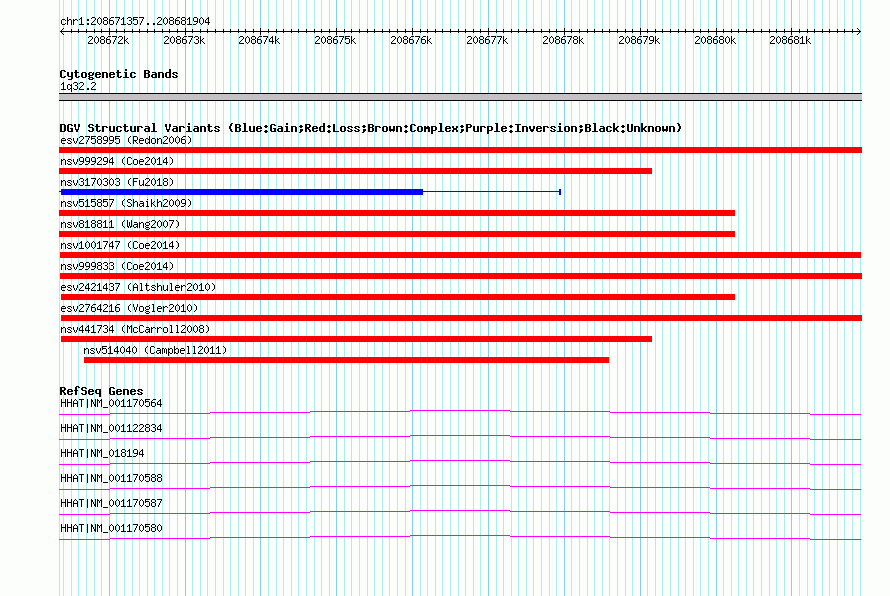890x596 pixels.
Task: Open the HHAT|NM_001122834 transcript label
Action: point(111,428)
